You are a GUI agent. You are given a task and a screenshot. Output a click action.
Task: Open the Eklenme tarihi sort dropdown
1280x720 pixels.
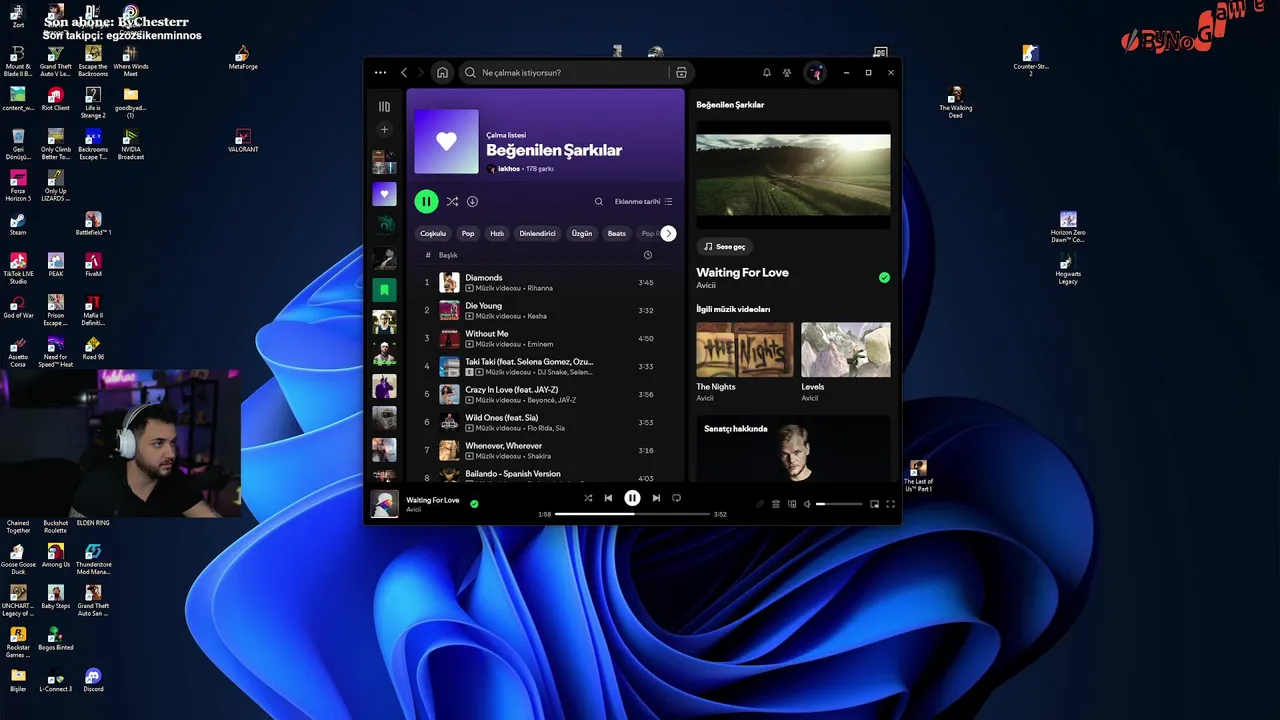(x=643, y=201)
